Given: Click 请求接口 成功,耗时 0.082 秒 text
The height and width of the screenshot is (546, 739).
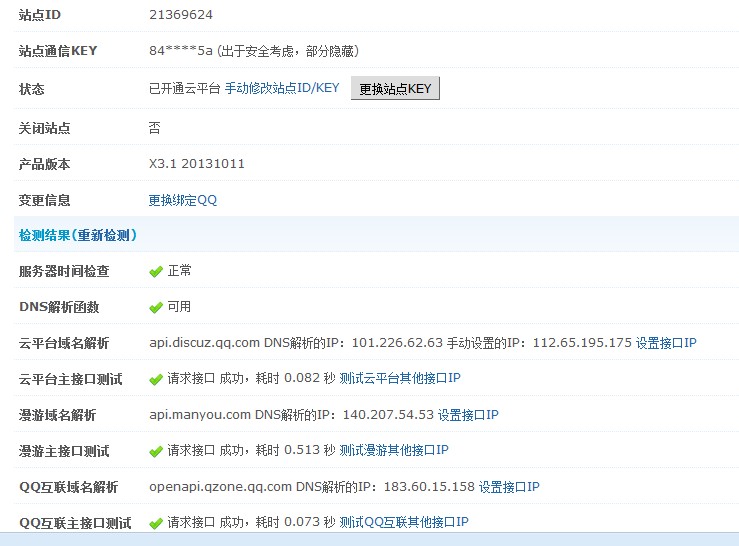Looking at the screenshot, I should (251, 378).
